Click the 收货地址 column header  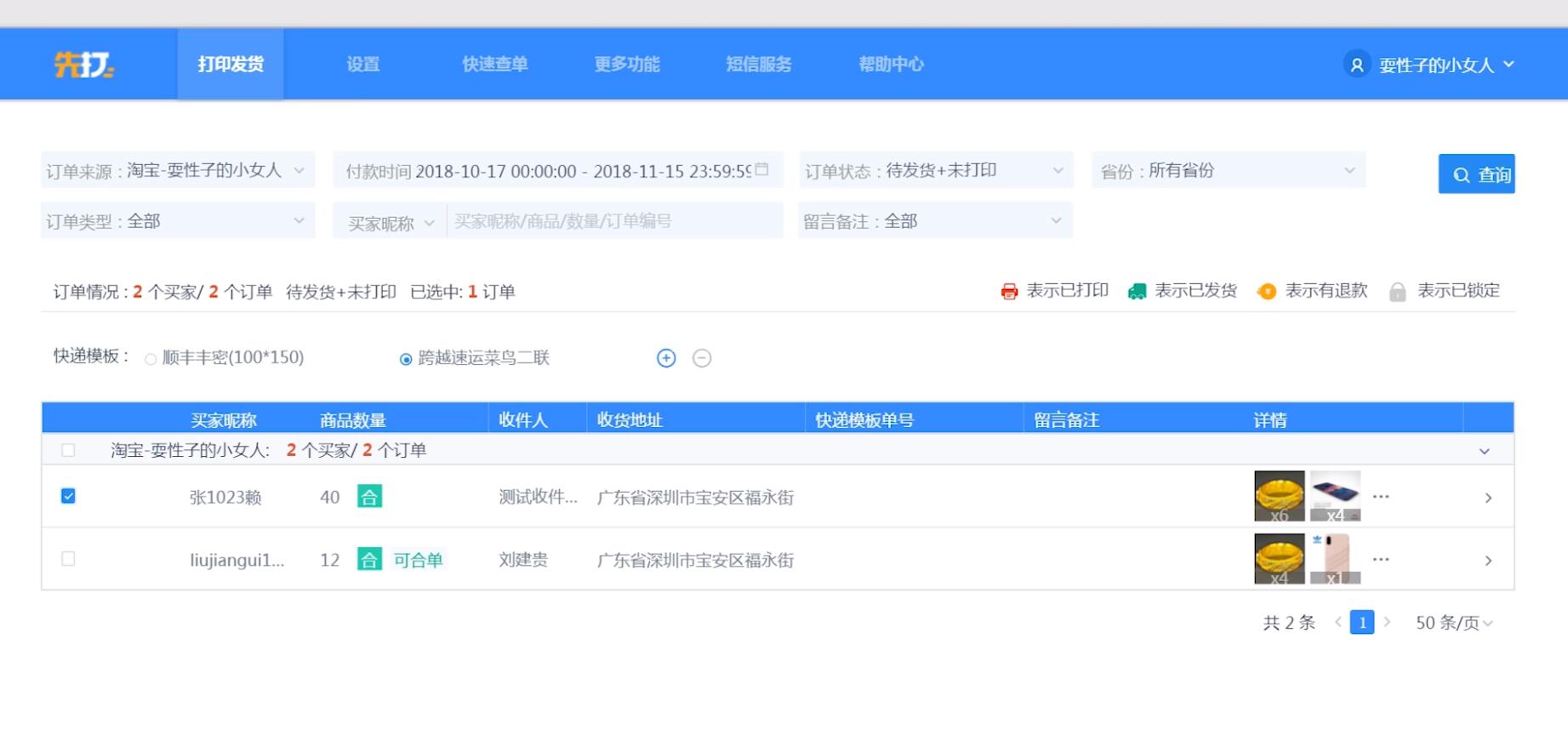click(630, 419)
